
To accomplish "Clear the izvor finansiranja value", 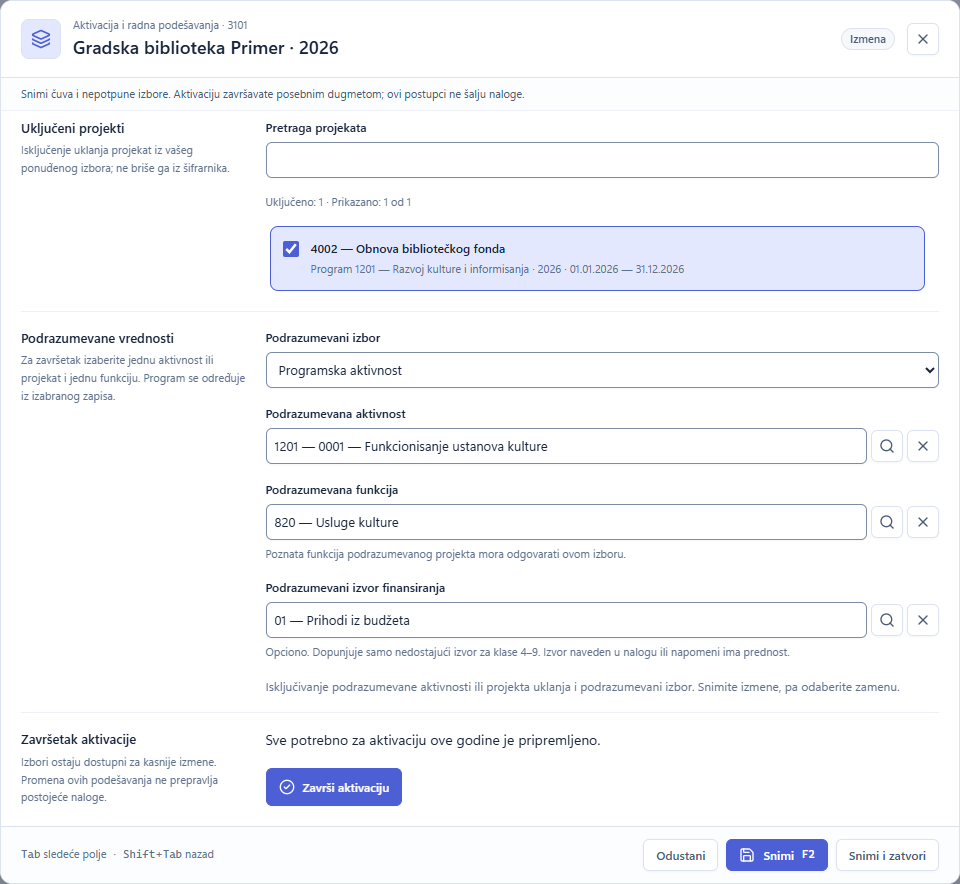I will tap(923, 620).
